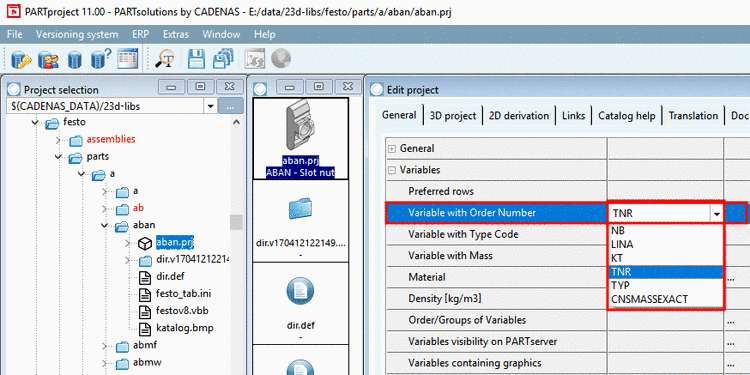Click the magnifier text search toolbar icon

click(165, 59)
